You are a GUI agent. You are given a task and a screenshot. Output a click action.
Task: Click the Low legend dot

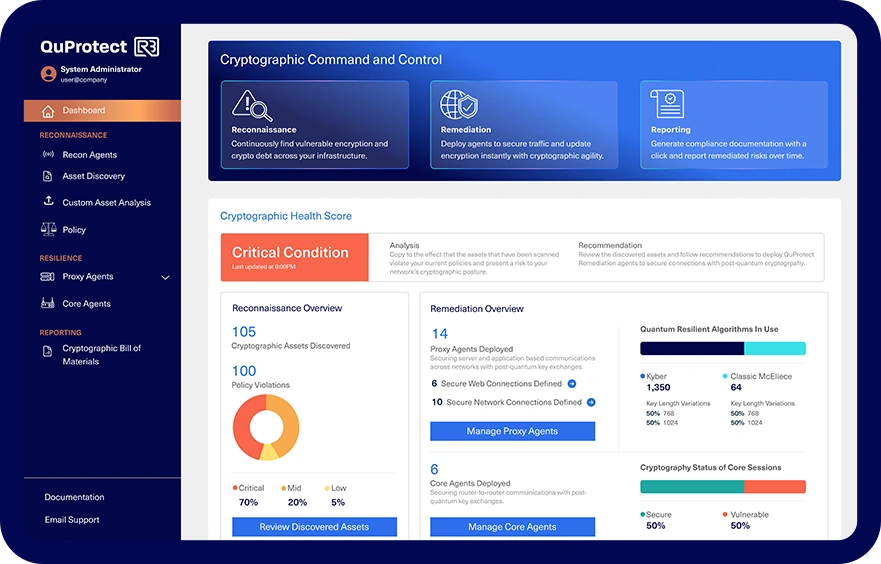pos(327,488)
